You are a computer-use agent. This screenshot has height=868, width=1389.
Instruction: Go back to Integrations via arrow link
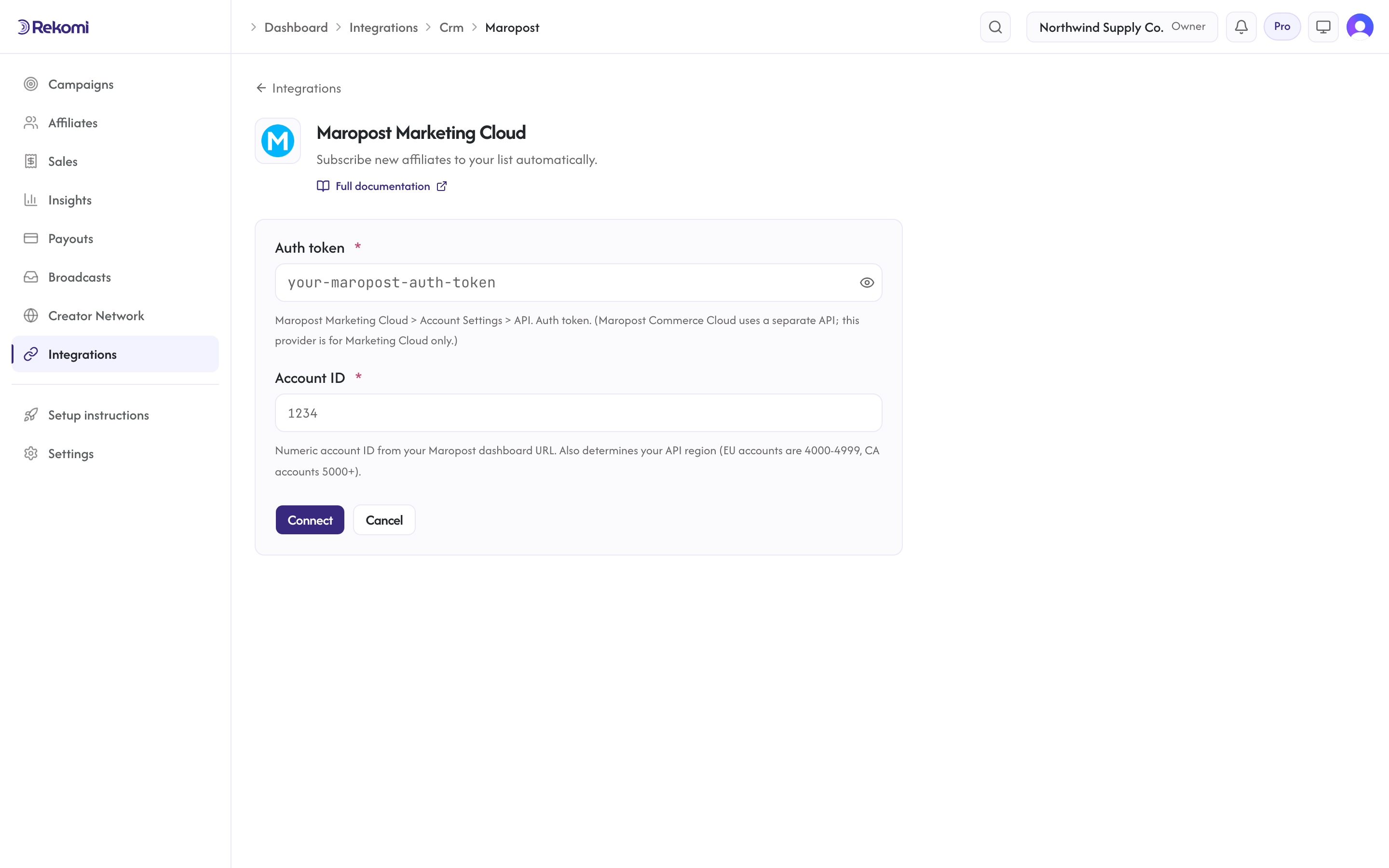(299, 88)
